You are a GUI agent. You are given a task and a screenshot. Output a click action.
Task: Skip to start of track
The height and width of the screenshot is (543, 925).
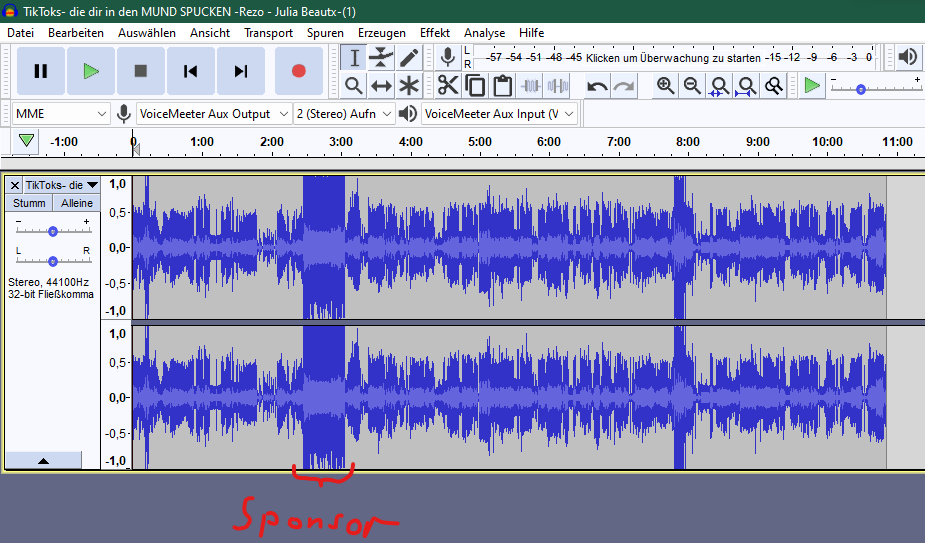click(191, 71)
